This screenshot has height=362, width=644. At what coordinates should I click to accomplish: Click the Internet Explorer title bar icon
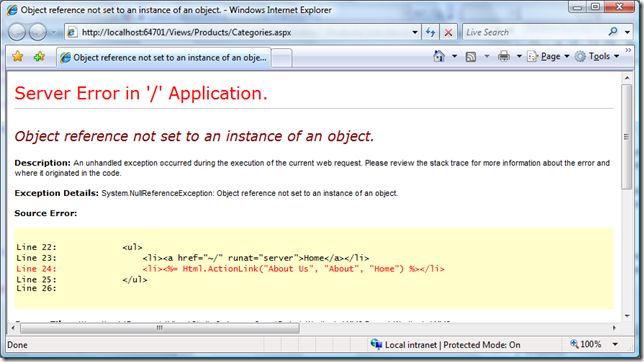(x=12, y=10)
